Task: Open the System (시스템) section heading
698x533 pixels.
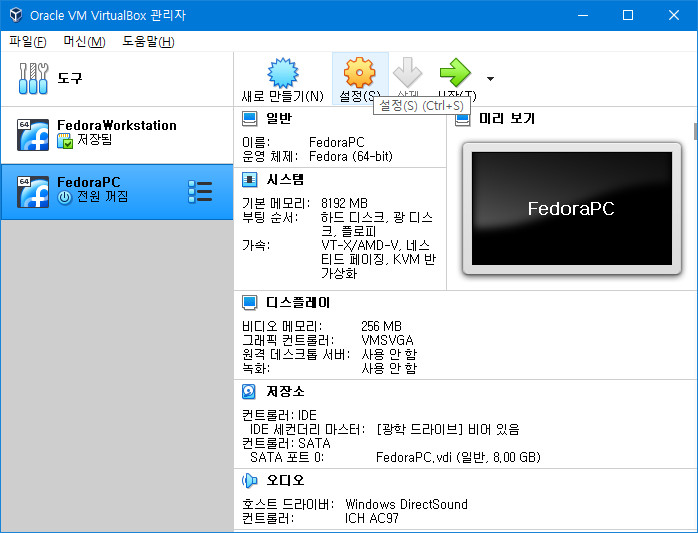Action: tap(285, 179)
